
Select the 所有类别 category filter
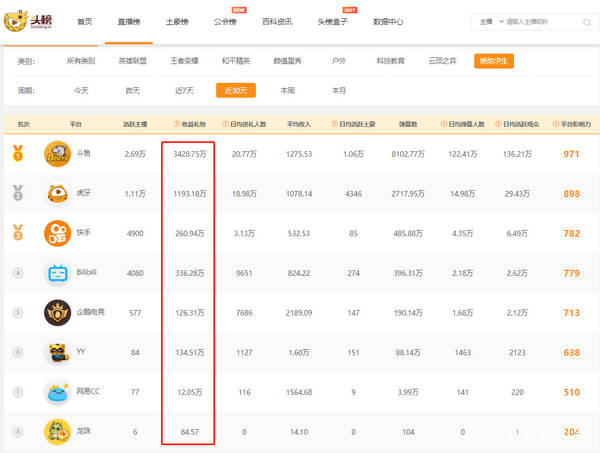pos(81,61)
